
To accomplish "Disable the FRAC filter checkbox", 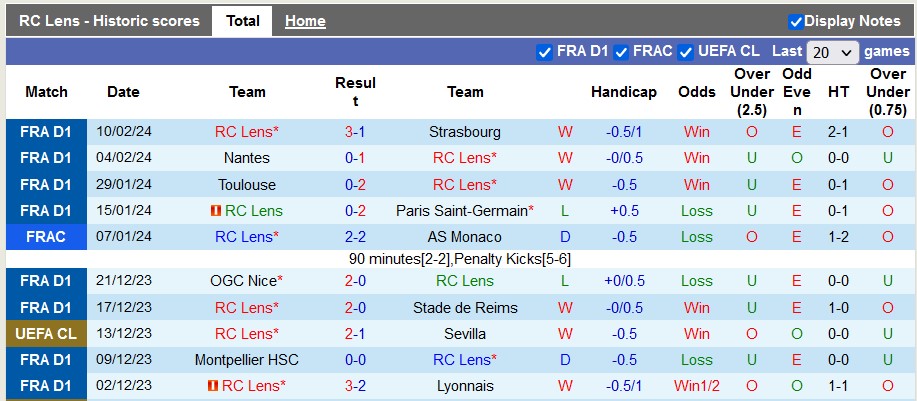I will (621, 52).
